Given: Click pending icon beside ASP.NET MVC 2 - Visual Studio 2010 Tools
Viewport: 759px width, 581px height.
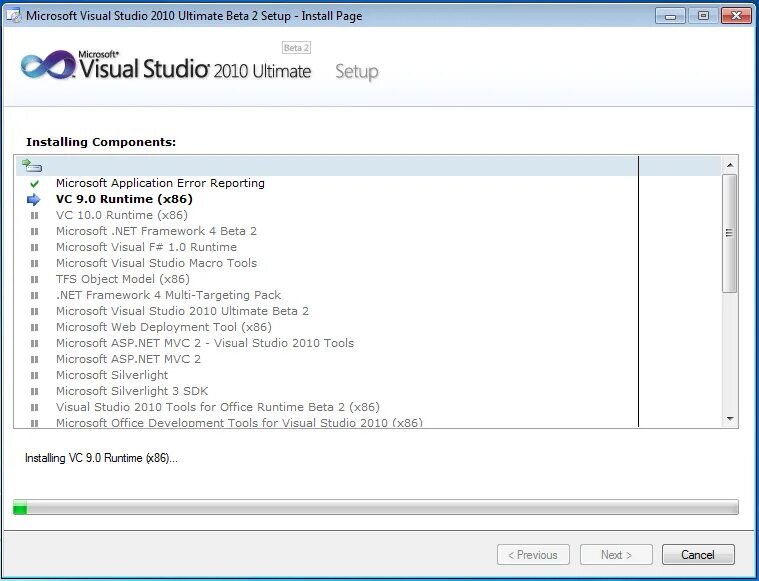Looking at the screenshot, I should coord(34,343).
